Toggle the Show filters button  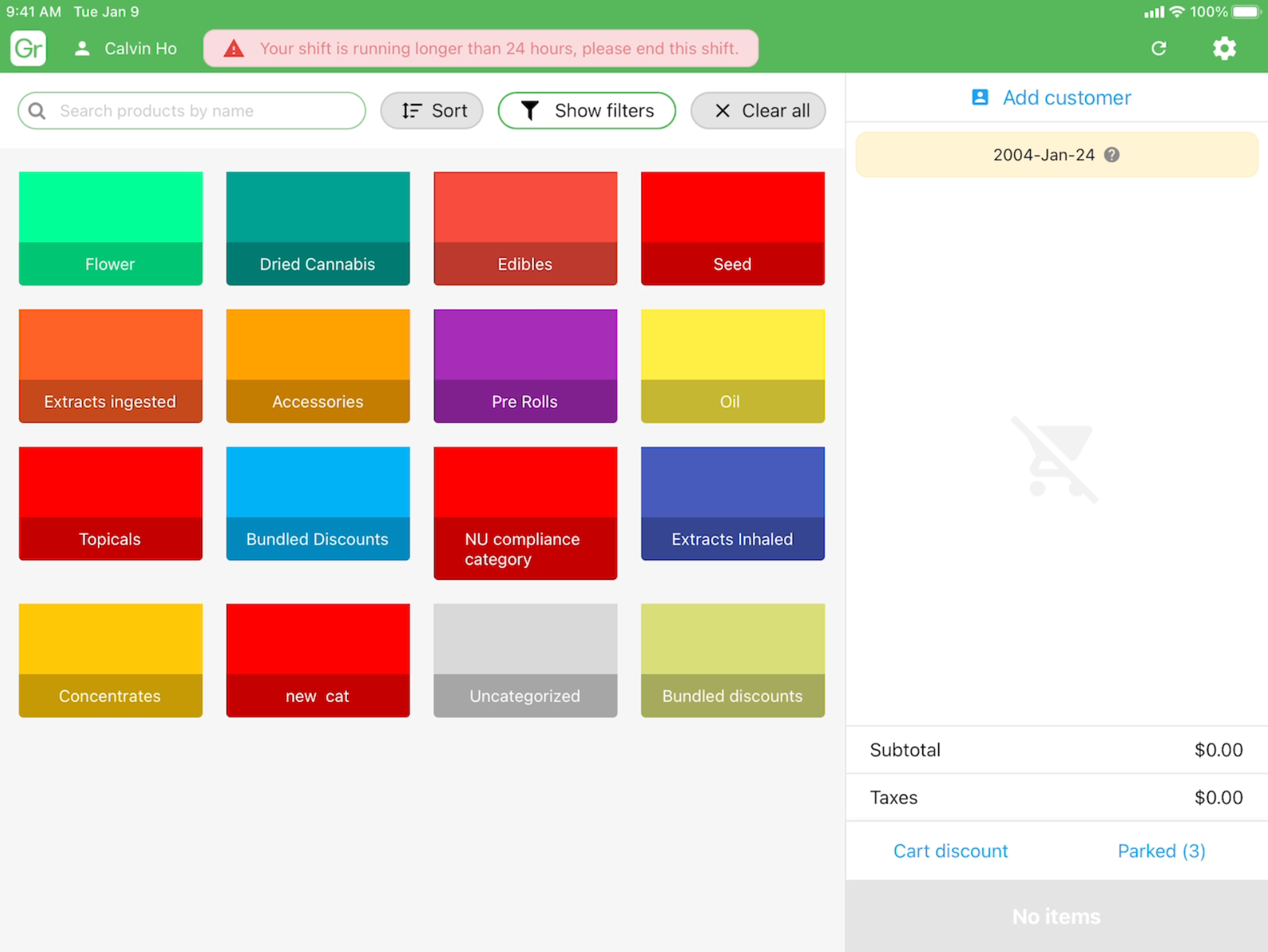coord(586,110)
